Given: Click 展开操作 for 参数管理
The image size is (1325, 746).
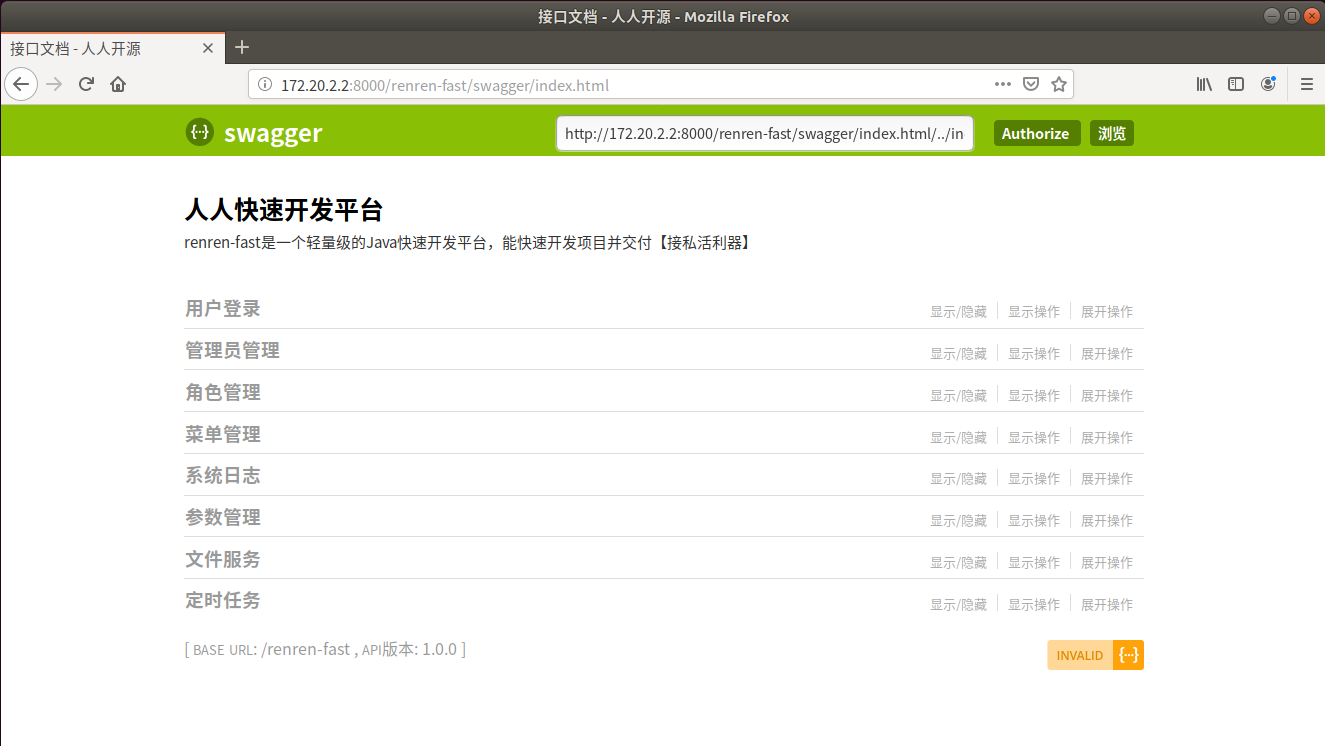Looking at the screenshot, I should [x=1107, y=521].
